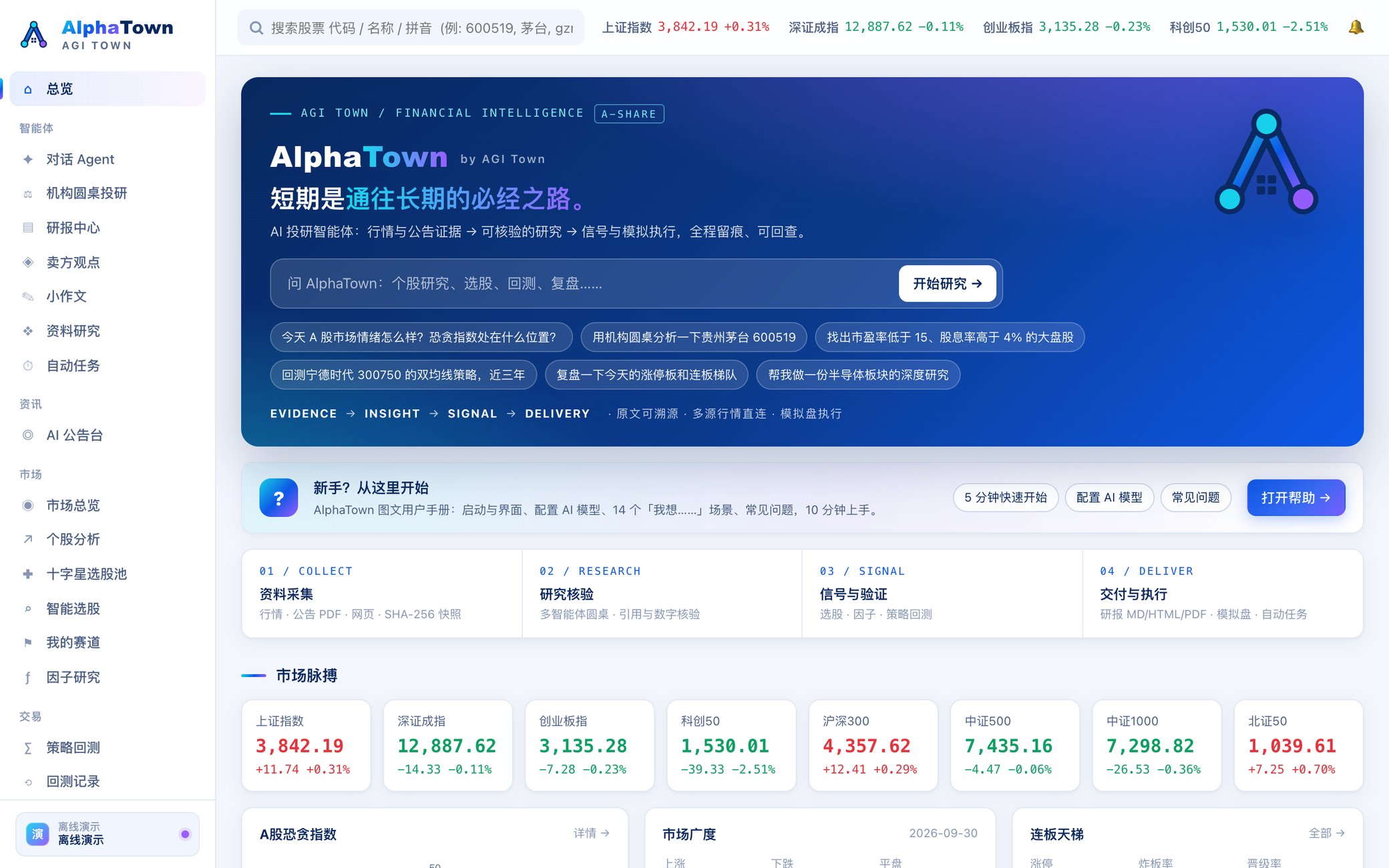Click the 北证50 market pulse card
1389x868 pixels.
[1298, 746]
